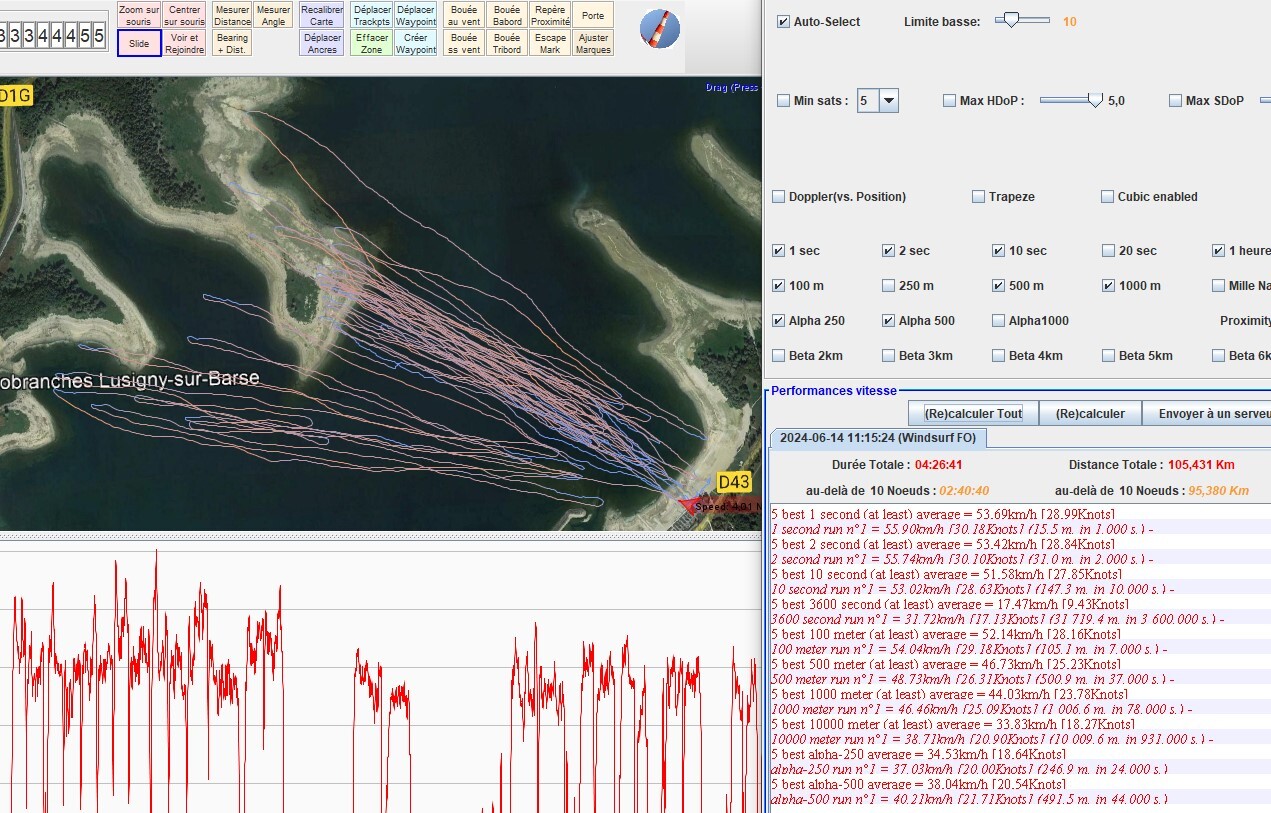This screenshot has width=1271, height=813.
Task: Select the Zoom sur souris tool
Action: [139, 15]
